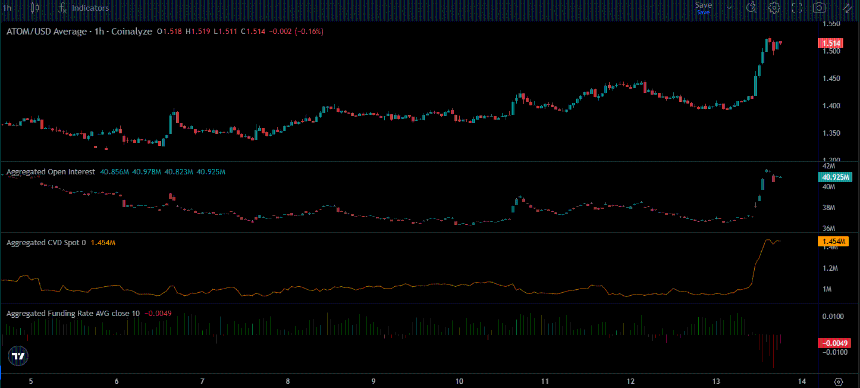Open the 1h timeframe selector
Image resolution: width=860 pixels, height=388 pixels.
pyautogui.click(x=7, y=8)
